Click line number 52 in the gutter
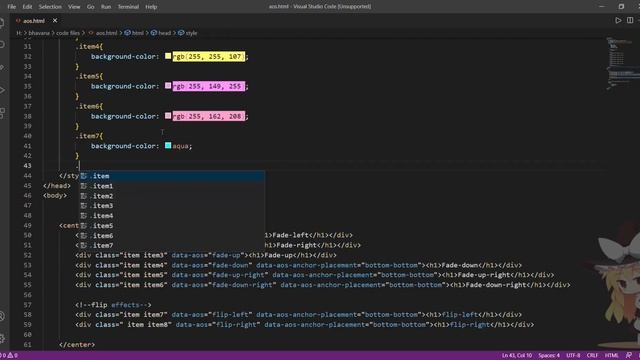 point(27,255)
